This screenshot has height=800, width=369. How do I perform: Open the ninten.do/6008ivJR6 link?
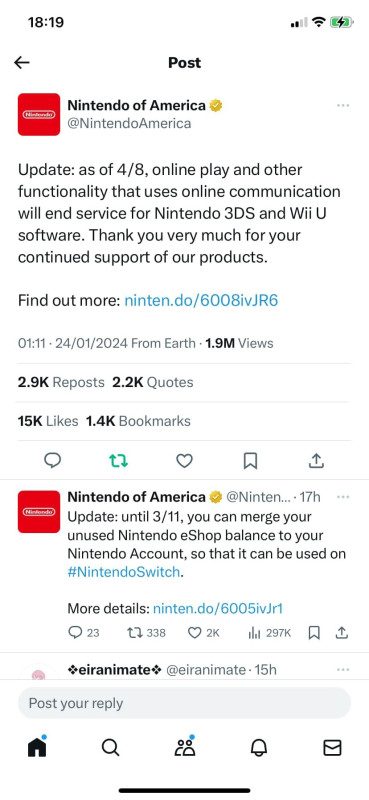tap(201, 301)
